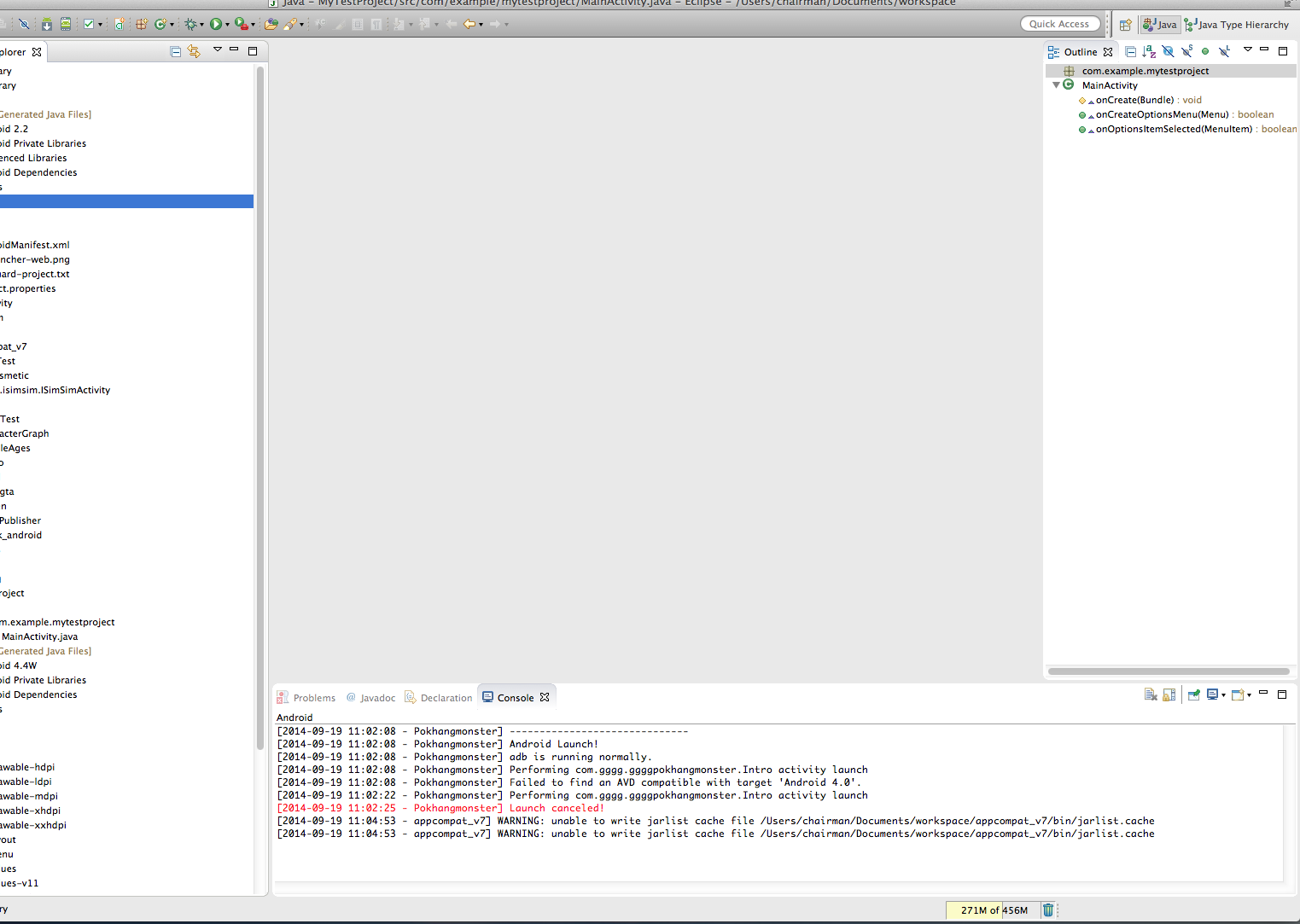Click the Open Type icon

(x=271, y=24)
